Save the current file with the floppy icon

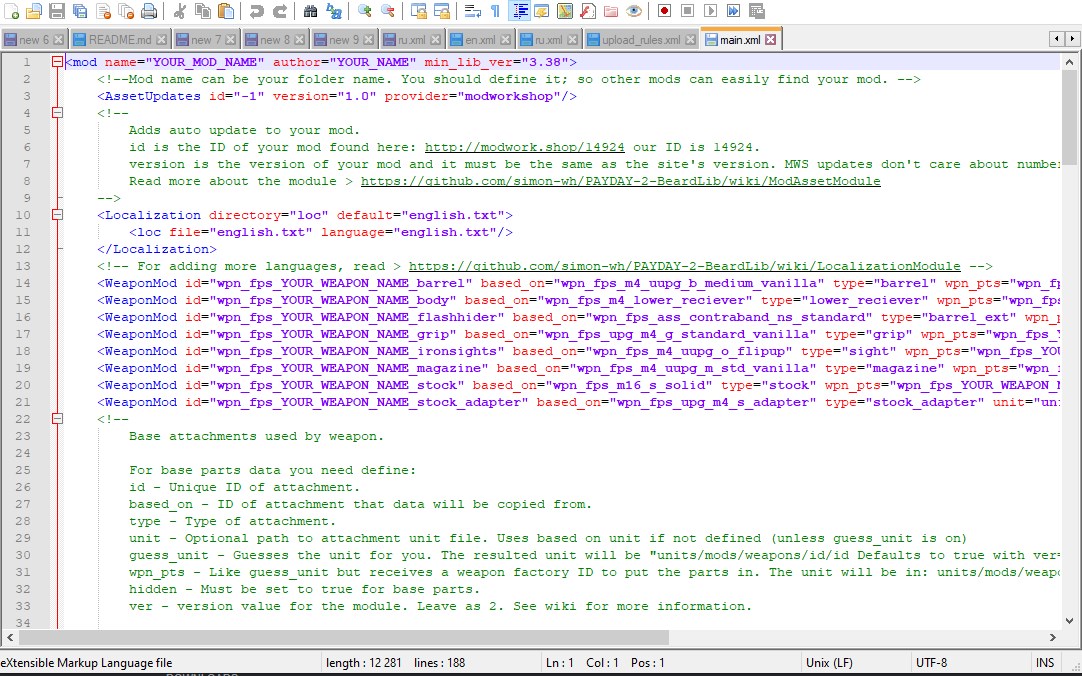[57, 11]
